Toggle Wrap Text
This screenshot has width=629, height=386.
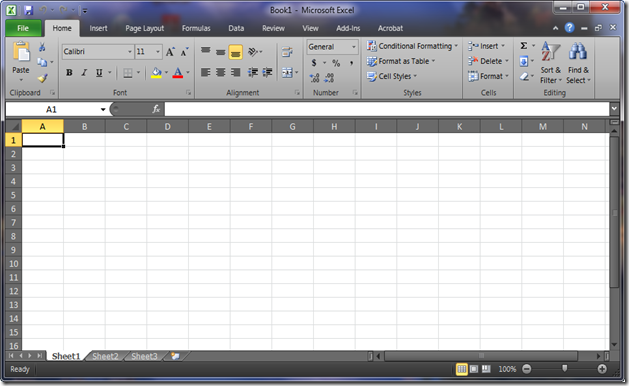(287, 52)
